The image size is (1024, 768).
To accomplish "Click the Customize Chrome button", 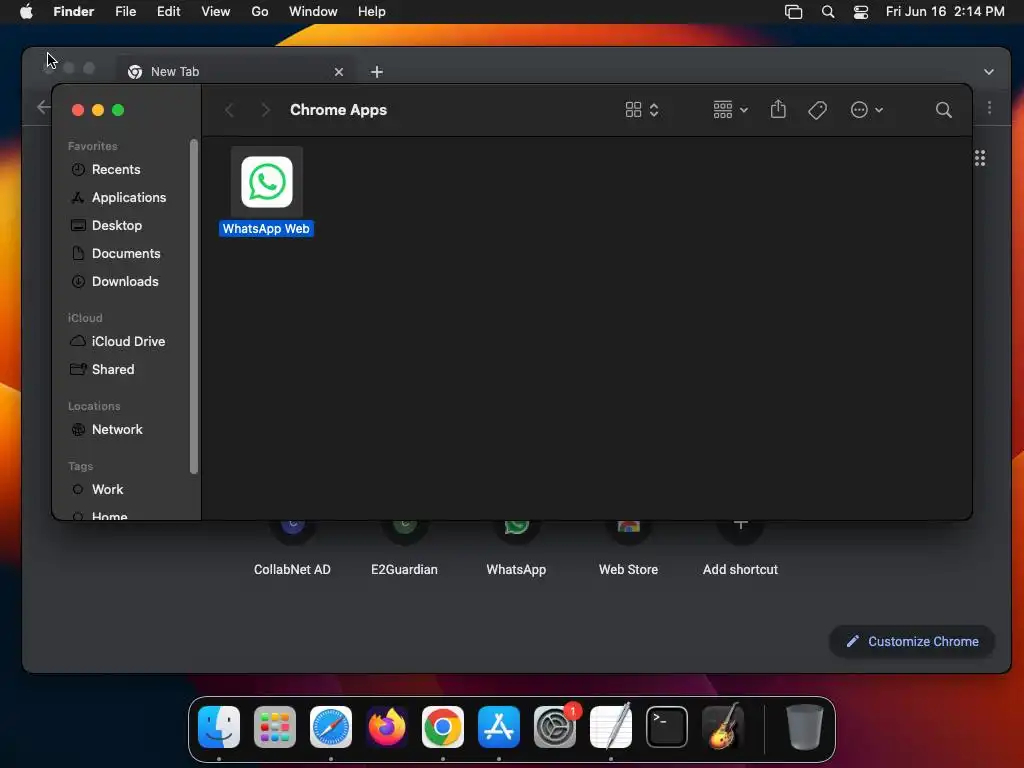I will [912, 641].
